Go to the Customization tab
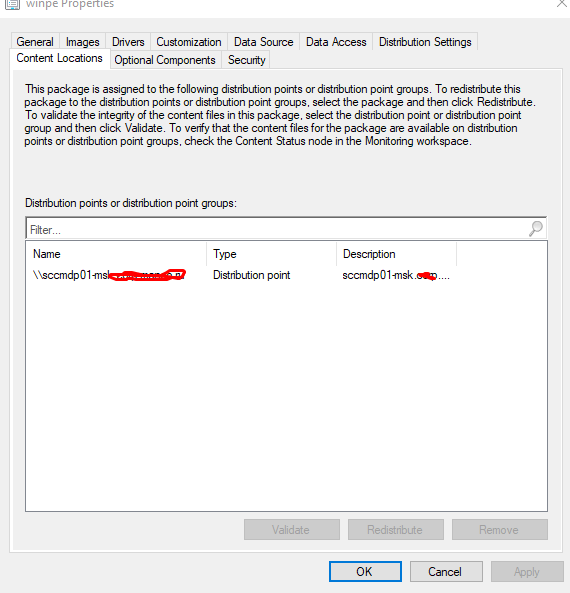 click(189, 42)
